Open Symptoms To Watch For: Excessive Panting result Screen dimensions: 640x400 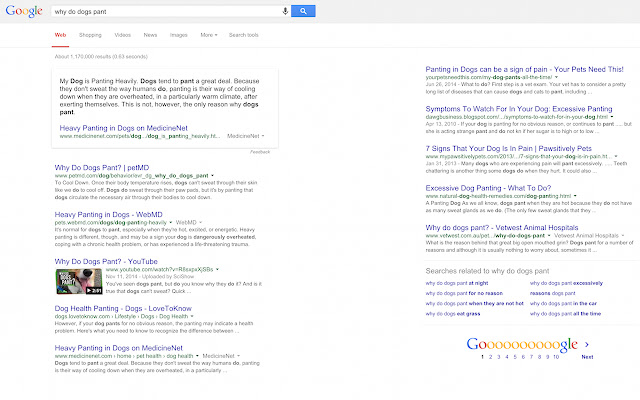(x=519, y=109)
